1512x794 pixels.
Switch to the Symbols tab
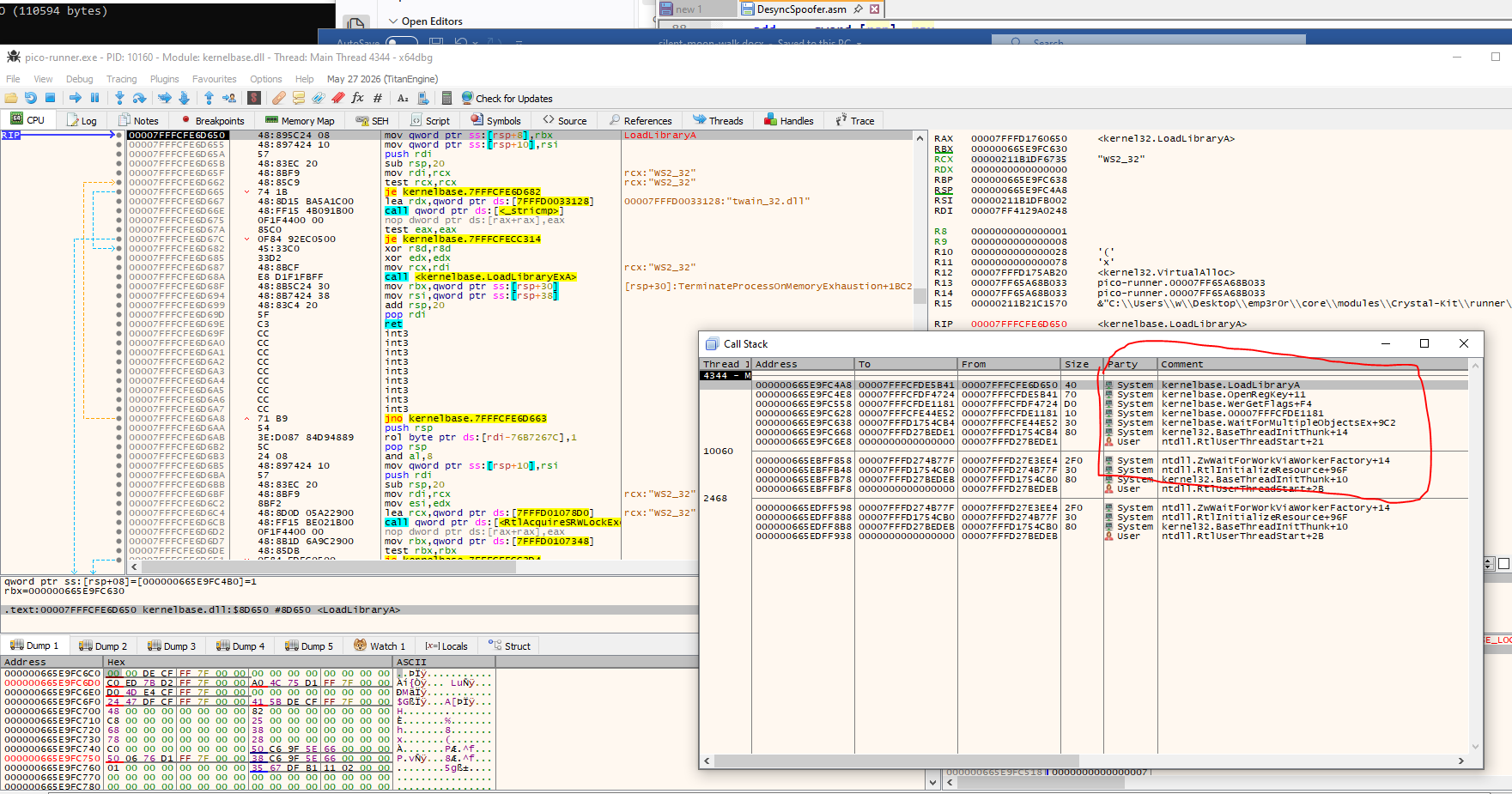pyautogui.click(x=495, y=121)
